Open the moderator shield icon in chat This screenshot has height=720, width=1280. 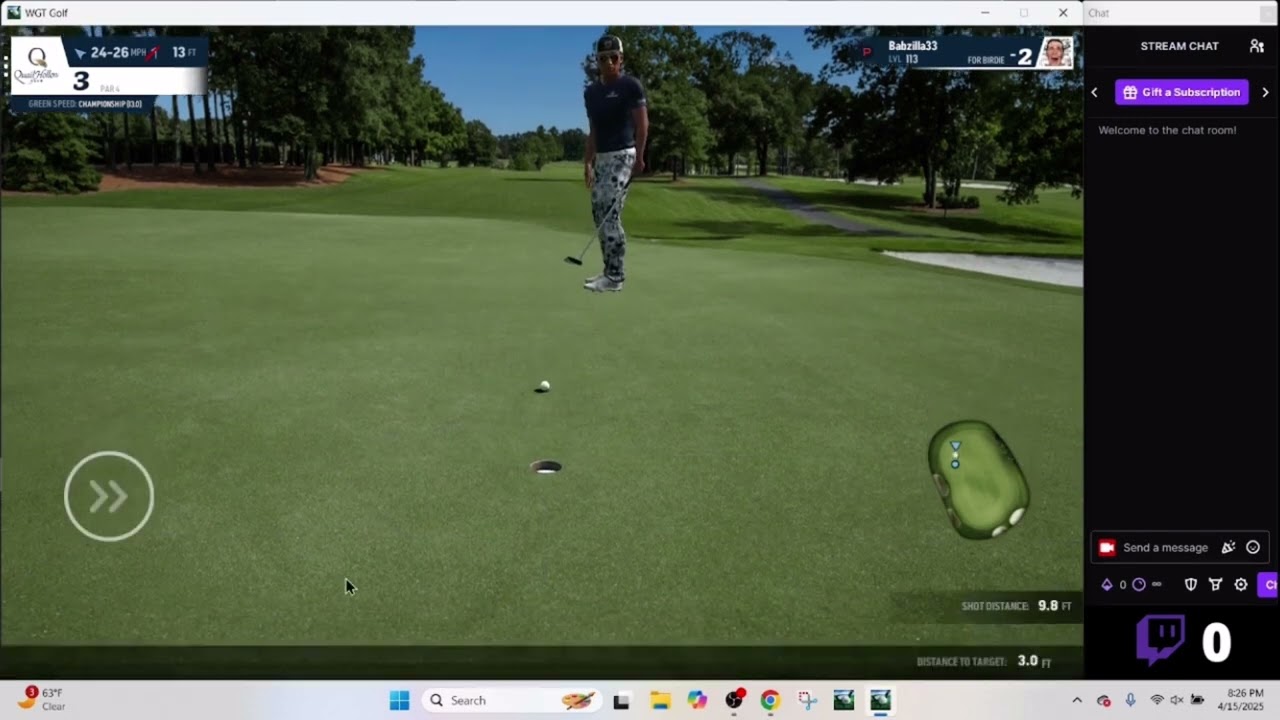(x=1191, y=585)
